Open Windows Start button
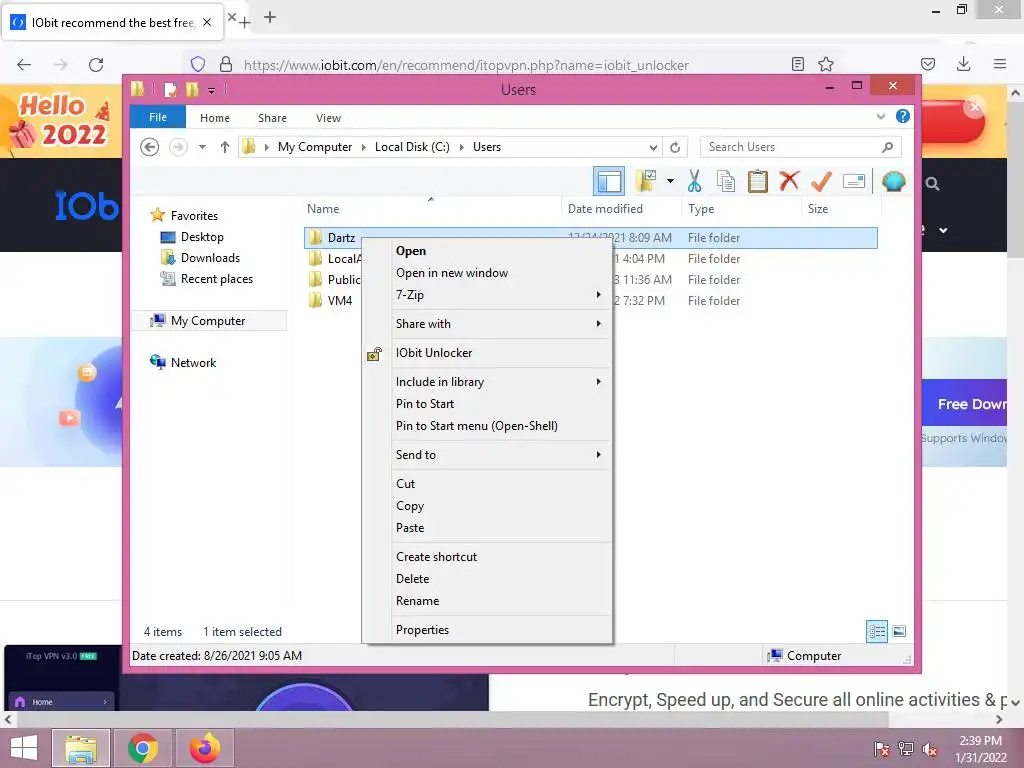The height and width of the screenshot is (768, 1024). 24,748
